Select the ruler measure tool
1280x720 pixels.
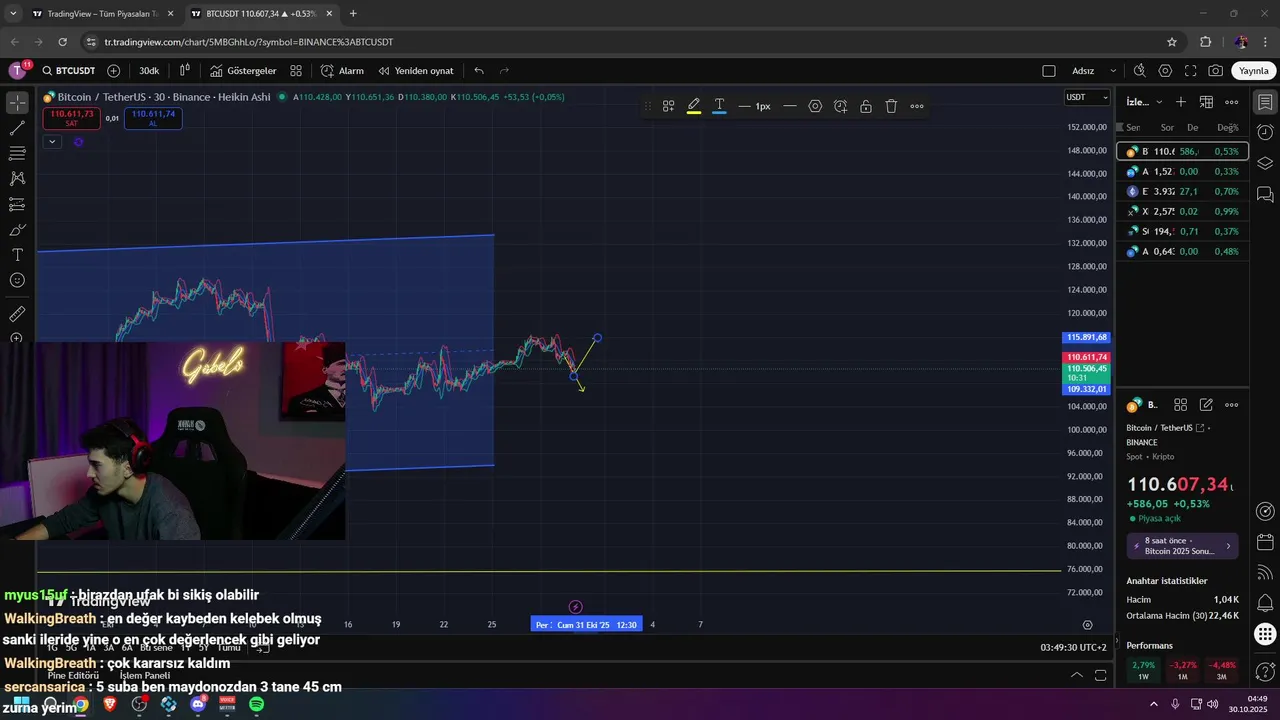click(17, 314)
